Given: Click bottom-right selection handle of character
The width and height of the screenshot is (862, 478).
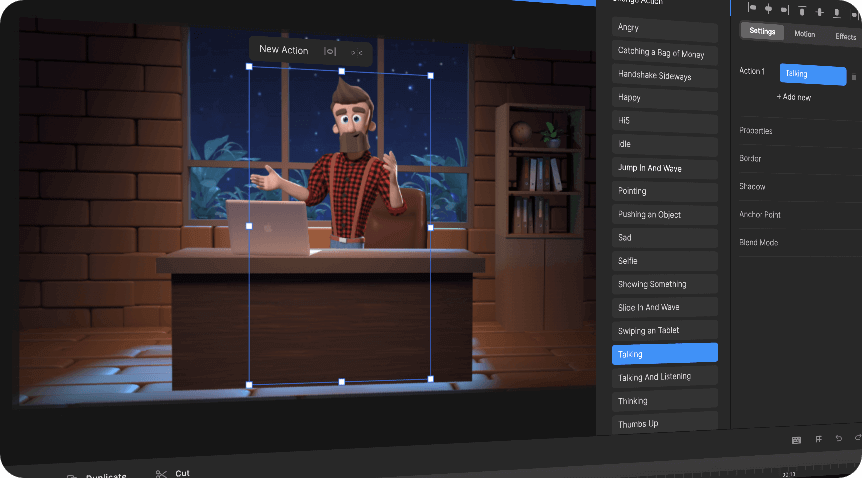Looking at the screenshot, I should point(430,379).
